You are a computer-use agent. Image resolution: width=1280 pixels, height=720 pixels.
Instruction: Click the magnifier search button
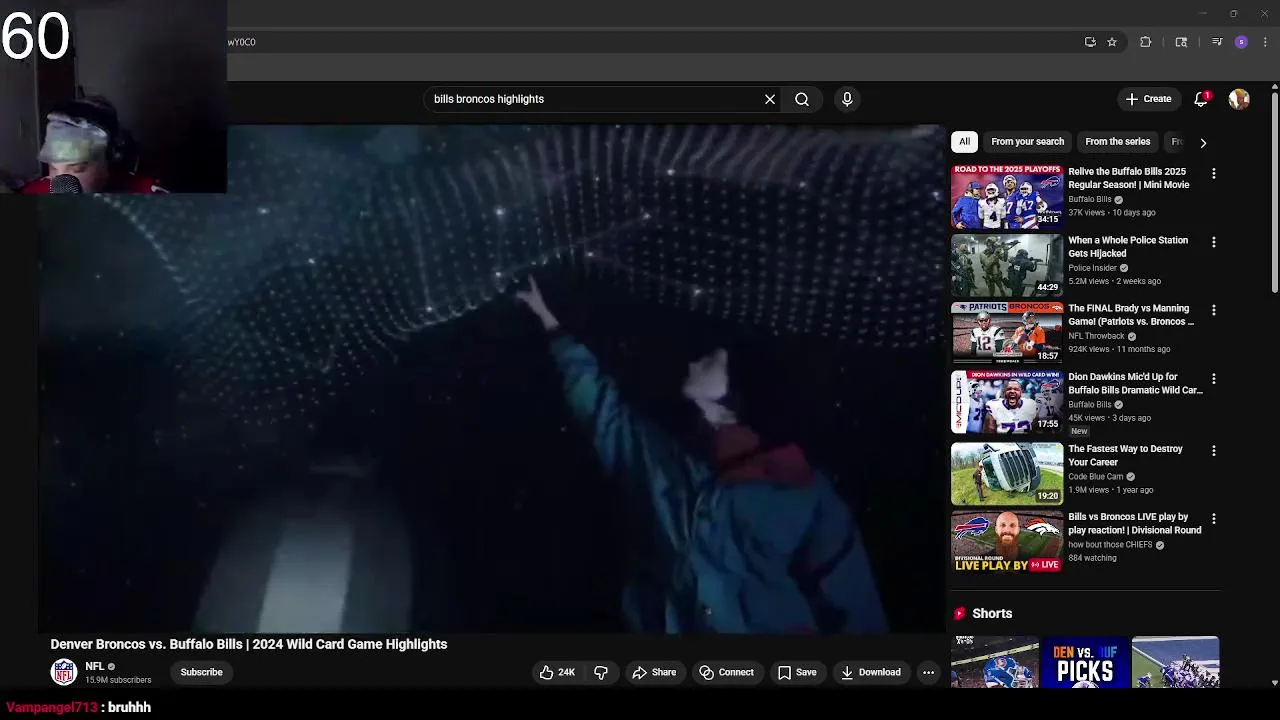pyautogui.click(x=802, y=99)
